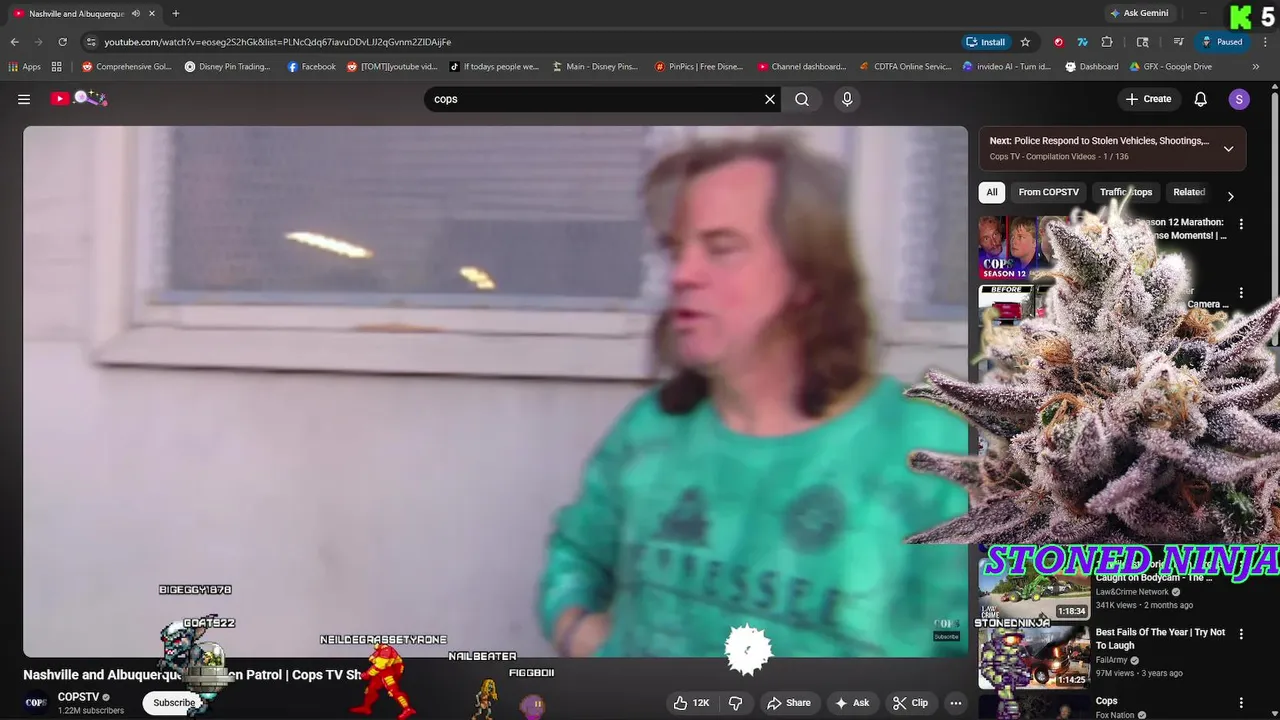The height and width of the screenshot is (720, 1280).
Task: Share this video
Action: pyautogui.click(x=789, y=703)
